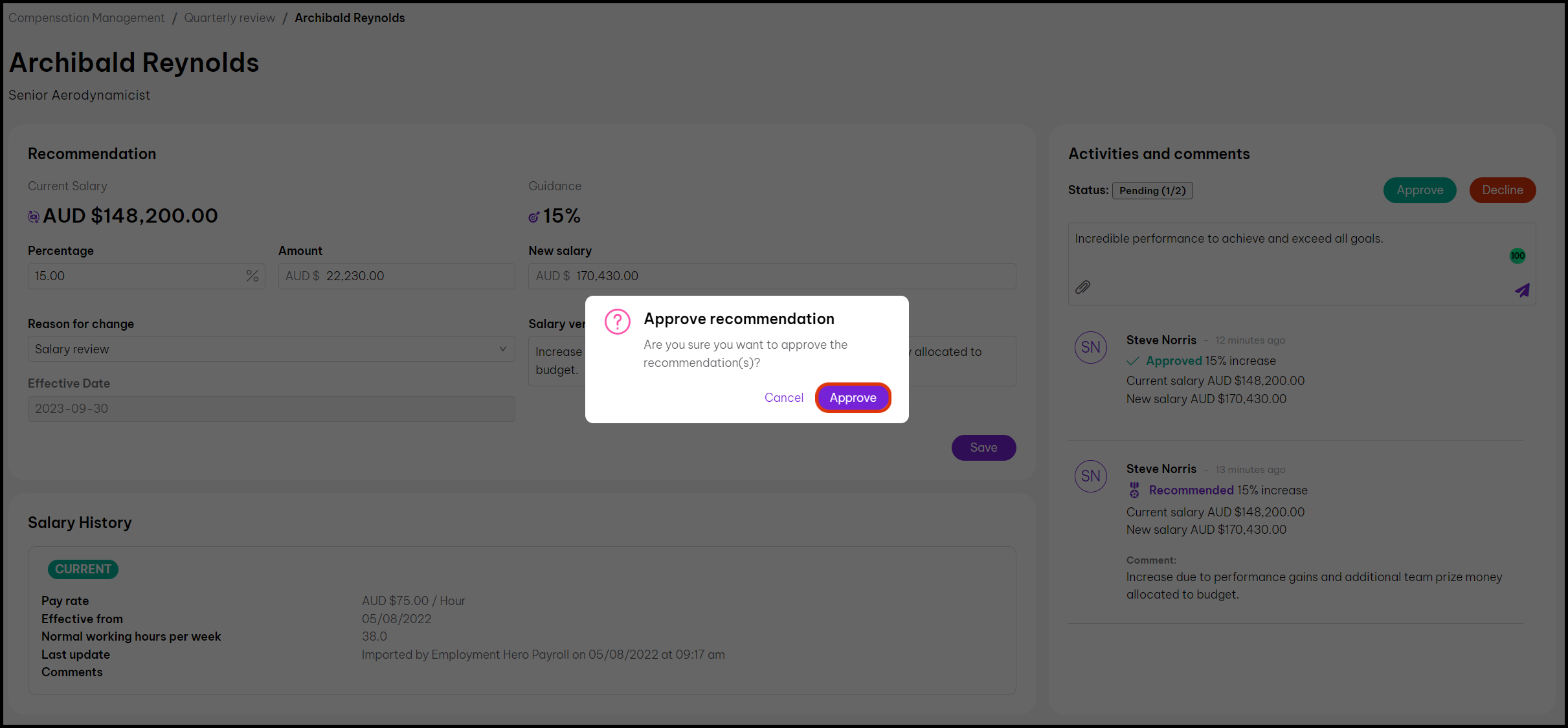Click the Guidance target icon beside 15%
Image resolution: width=1568 pixels, height=728 pixels.
(533, 217)
